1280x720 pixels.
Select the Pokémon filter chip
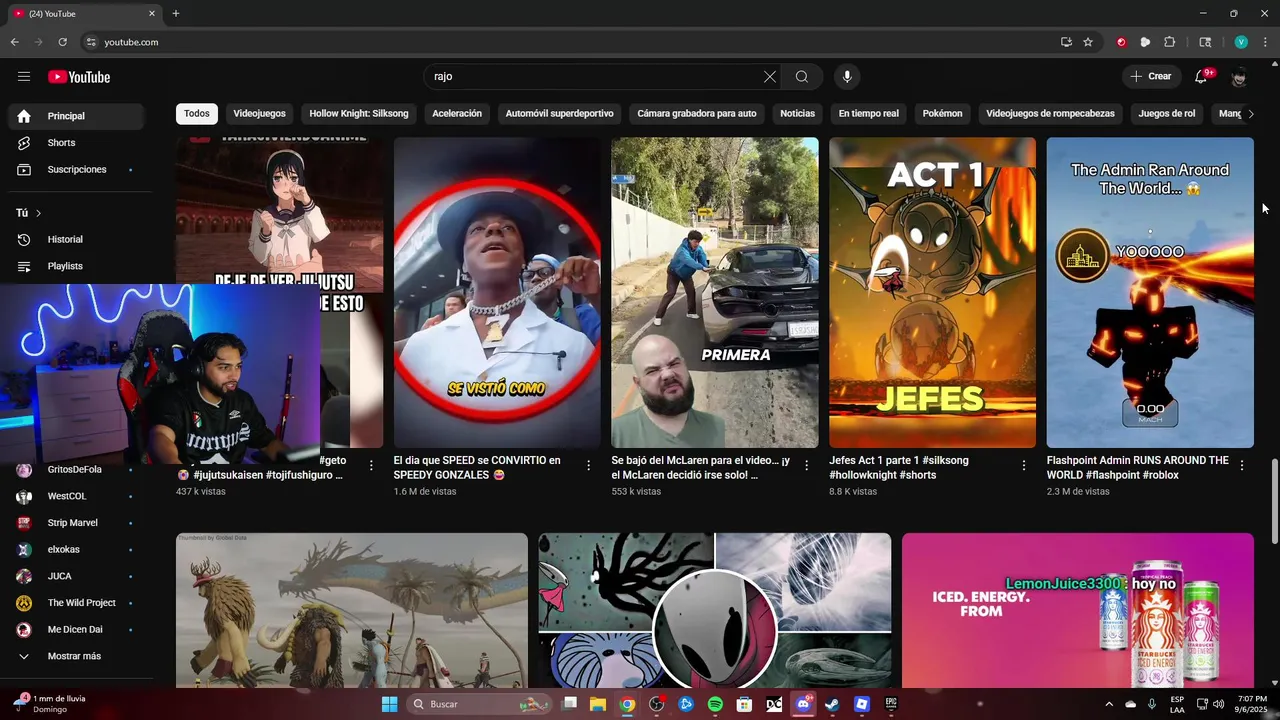tap(942, 114)
